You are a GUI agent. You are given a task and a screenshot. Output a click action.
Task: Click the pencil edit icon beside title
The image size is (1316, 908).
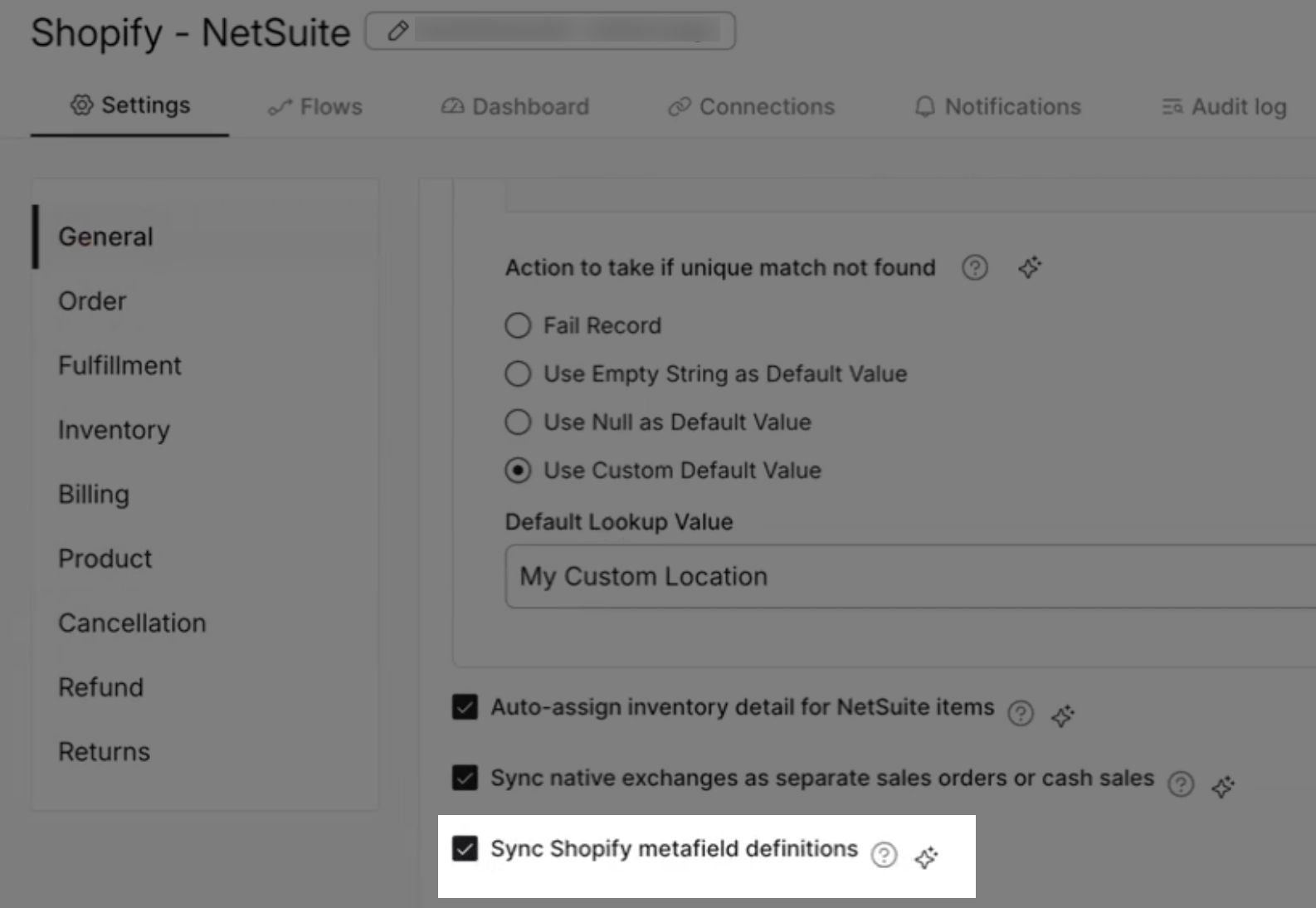(398, 32)
